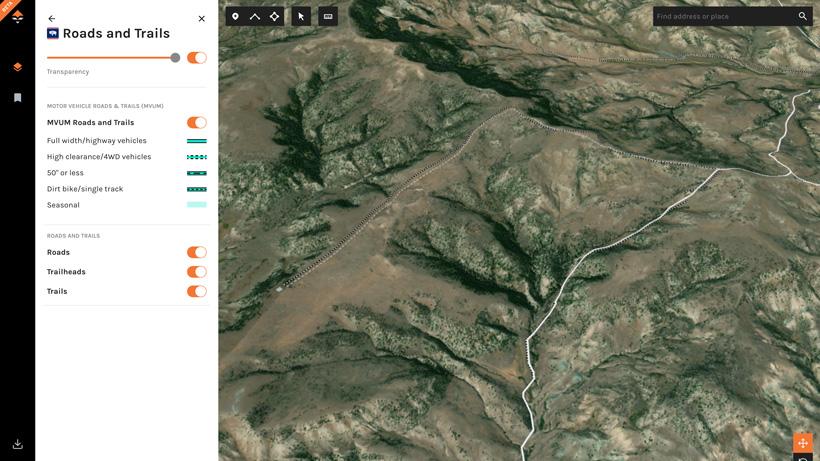Click the orange pan move control button
Viewport: 820px width, 461px height.
[x=802, y=443]
